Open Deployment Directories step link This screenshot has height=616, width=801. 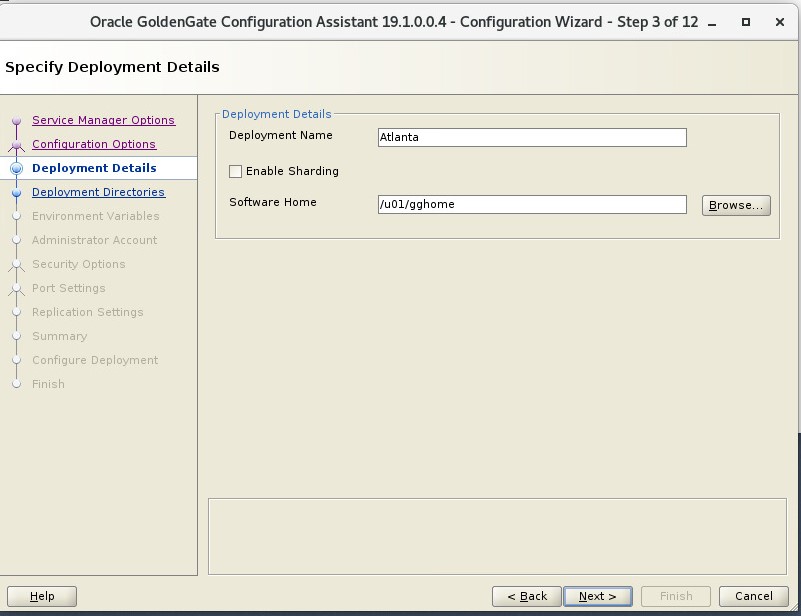coord(99,192)
